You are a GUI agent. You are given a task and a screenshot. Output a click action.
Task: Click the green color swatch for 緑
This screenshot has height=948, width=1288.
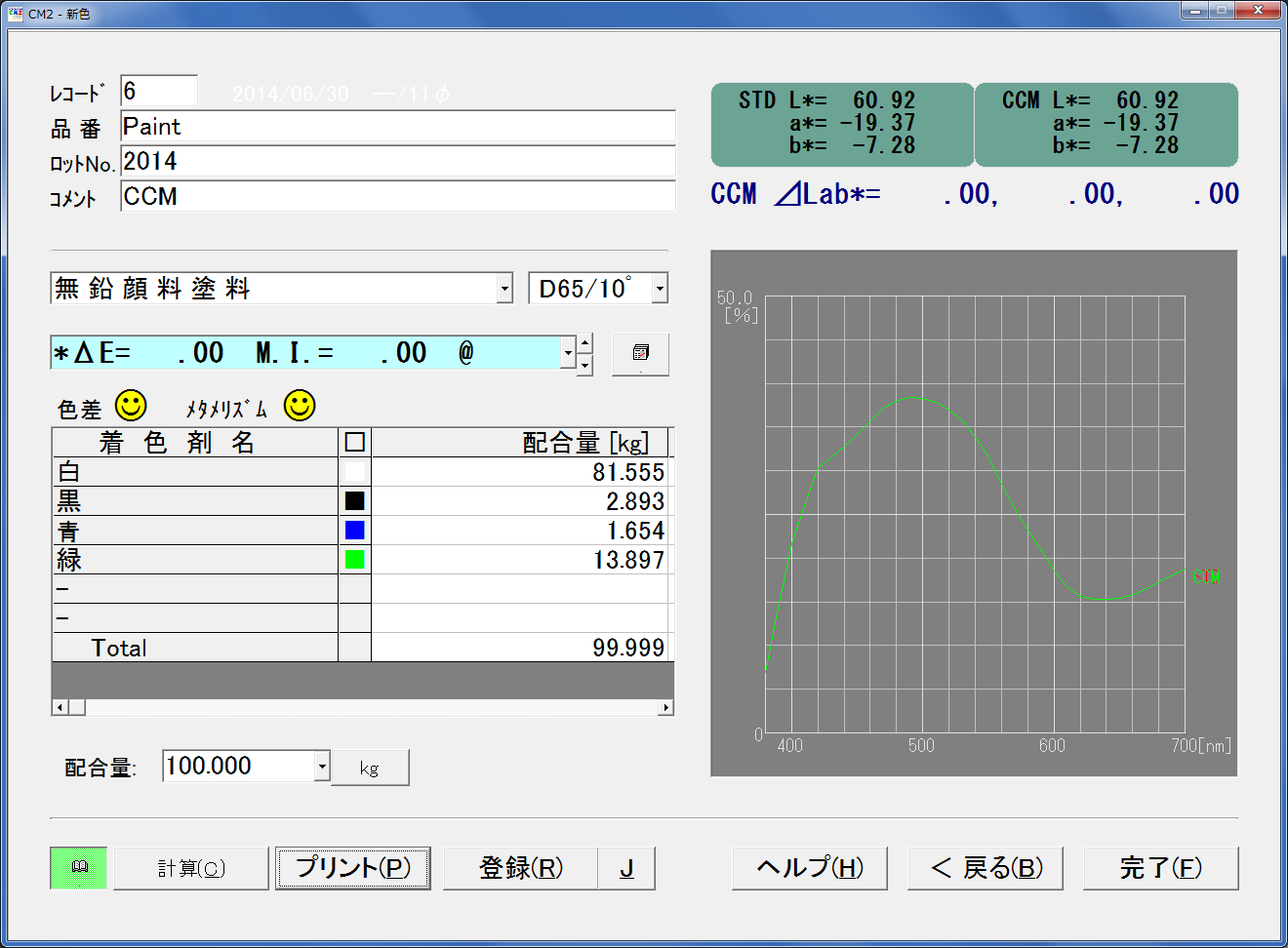point(355,560)
